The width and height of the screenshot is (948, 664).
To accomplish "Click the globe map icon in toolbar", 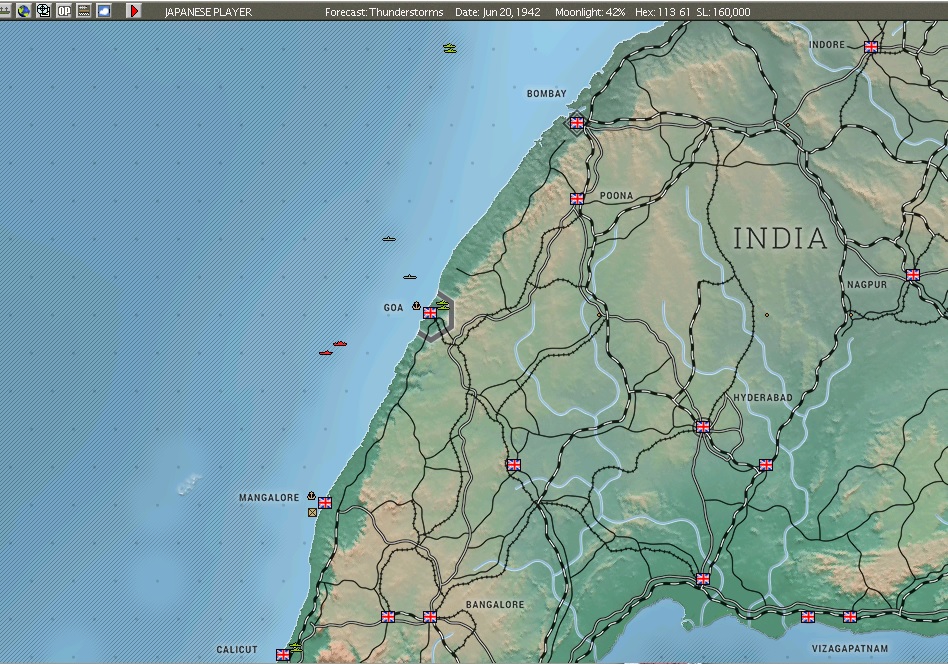I will point(23,10).
